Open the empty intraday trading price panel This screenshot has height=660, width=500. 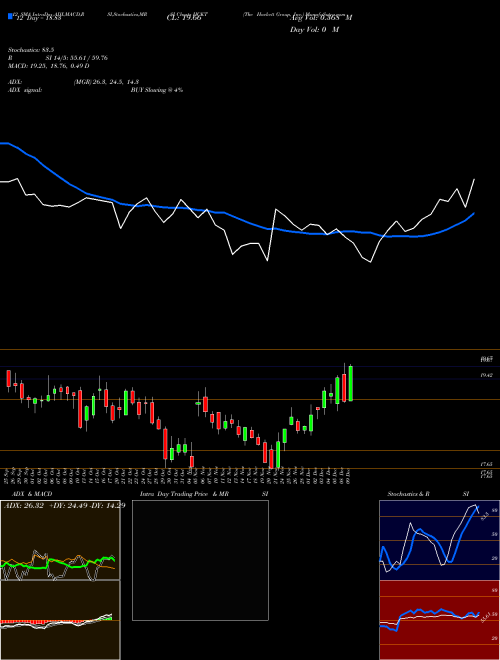tap(200, 560)
